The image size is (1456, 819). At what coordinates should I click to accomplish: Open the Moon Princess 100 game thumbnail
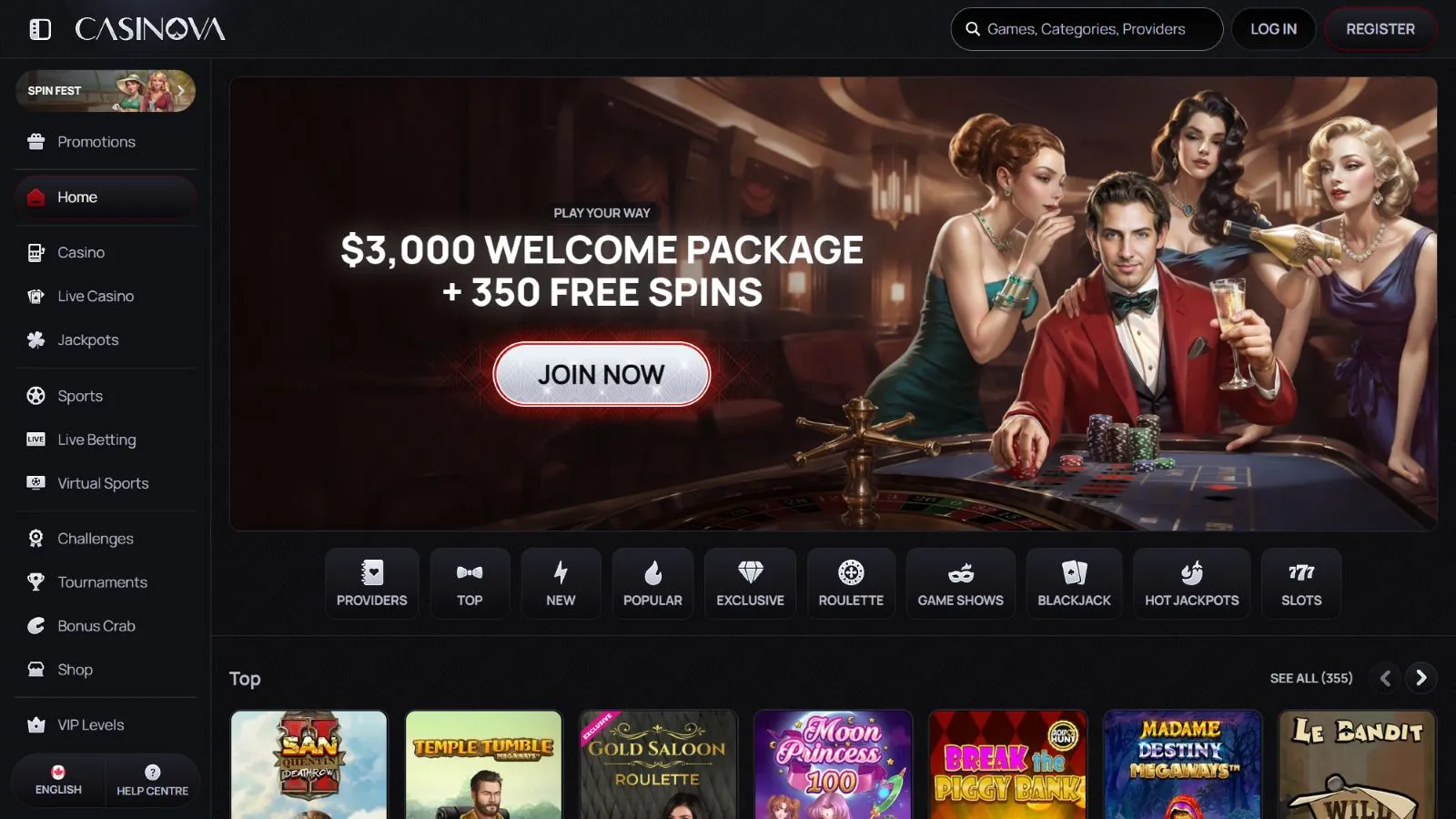coord(833,764)
